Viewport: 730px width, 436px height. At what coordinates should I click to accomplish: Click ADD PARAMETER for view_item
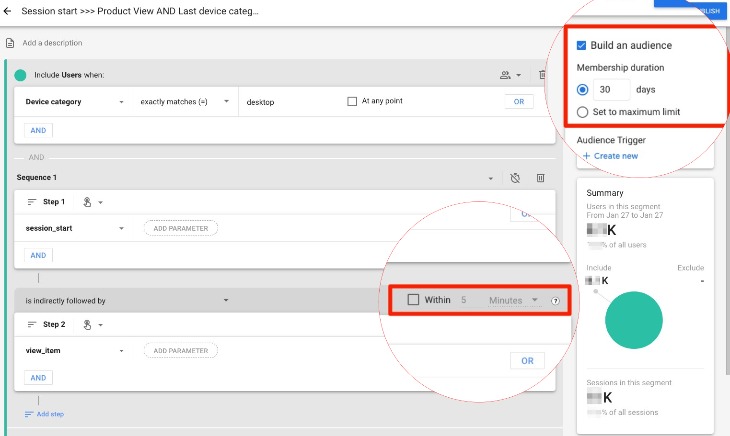pos(181,351)
